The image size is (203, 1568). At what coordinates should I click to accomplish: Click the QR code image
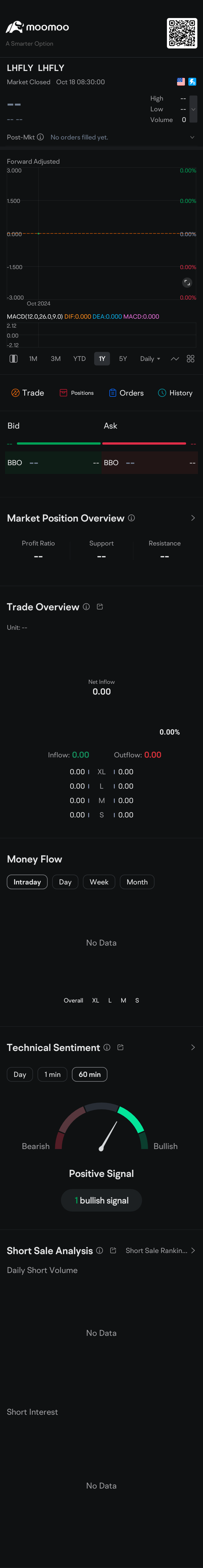(182, 33)
